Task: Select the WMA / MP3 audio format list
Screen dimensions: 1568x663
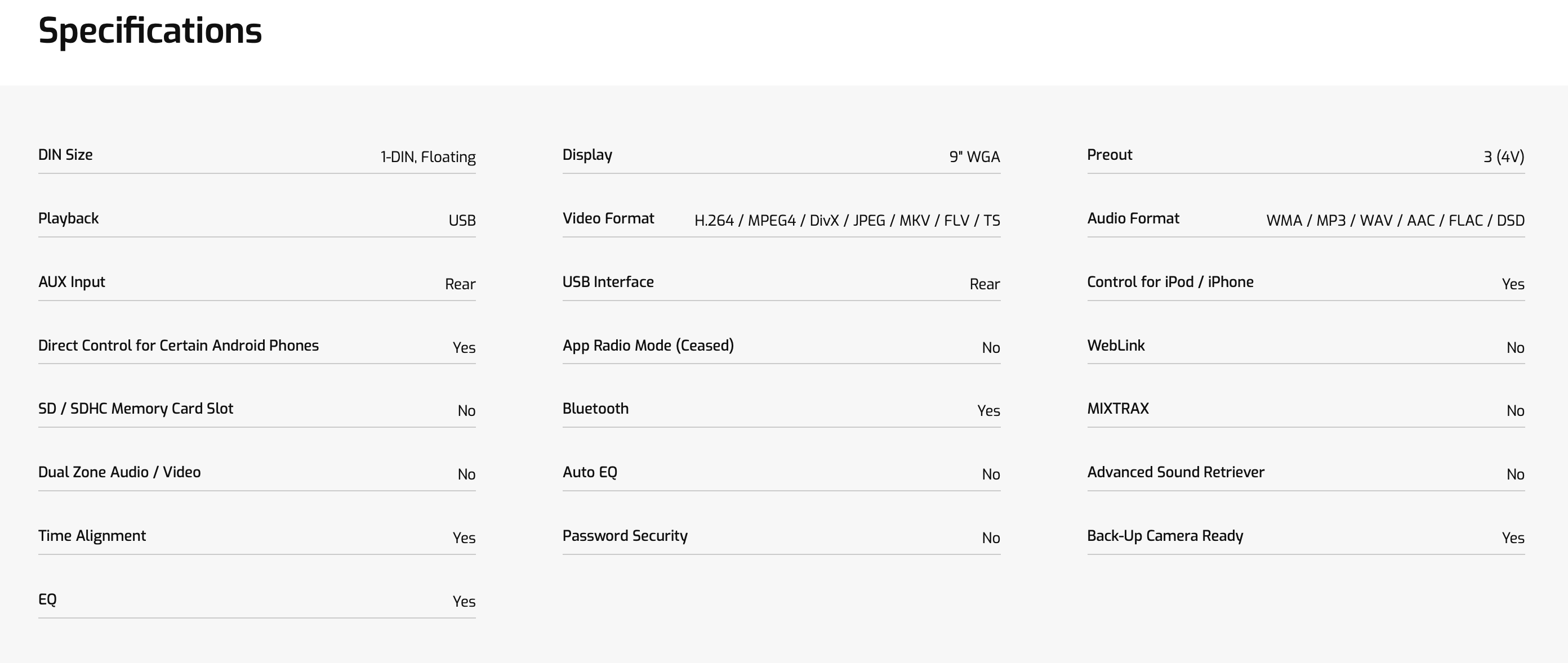Action: 1395,220
